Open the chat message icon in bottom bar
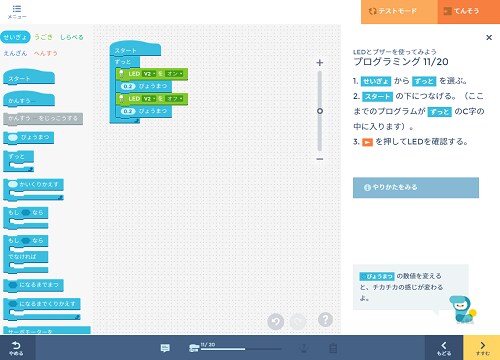The width and height of the screenshot is (500, 360). [x=165, y=348]
